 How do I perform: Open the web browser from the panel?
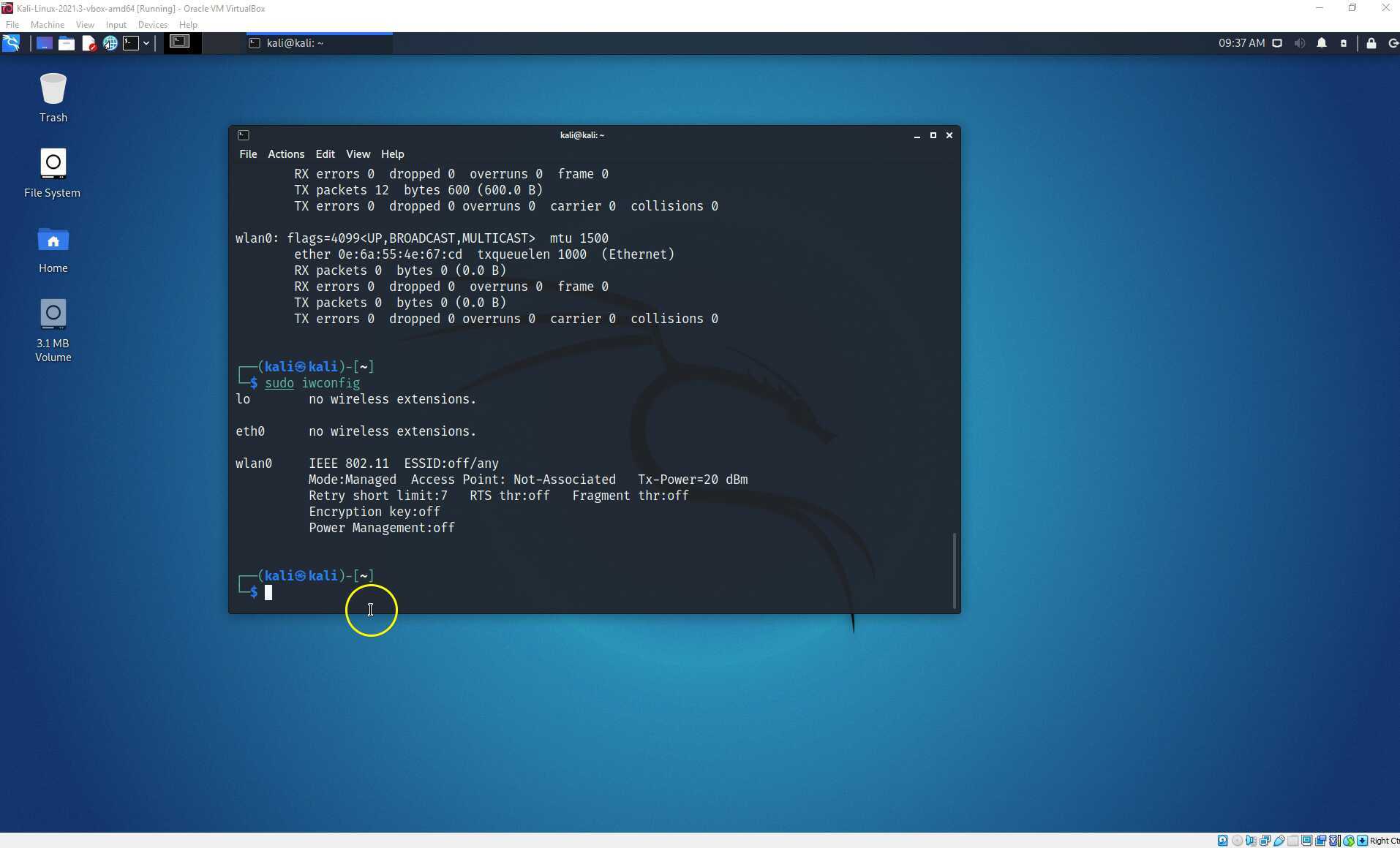pyautogui.click(x=110, y=43)
